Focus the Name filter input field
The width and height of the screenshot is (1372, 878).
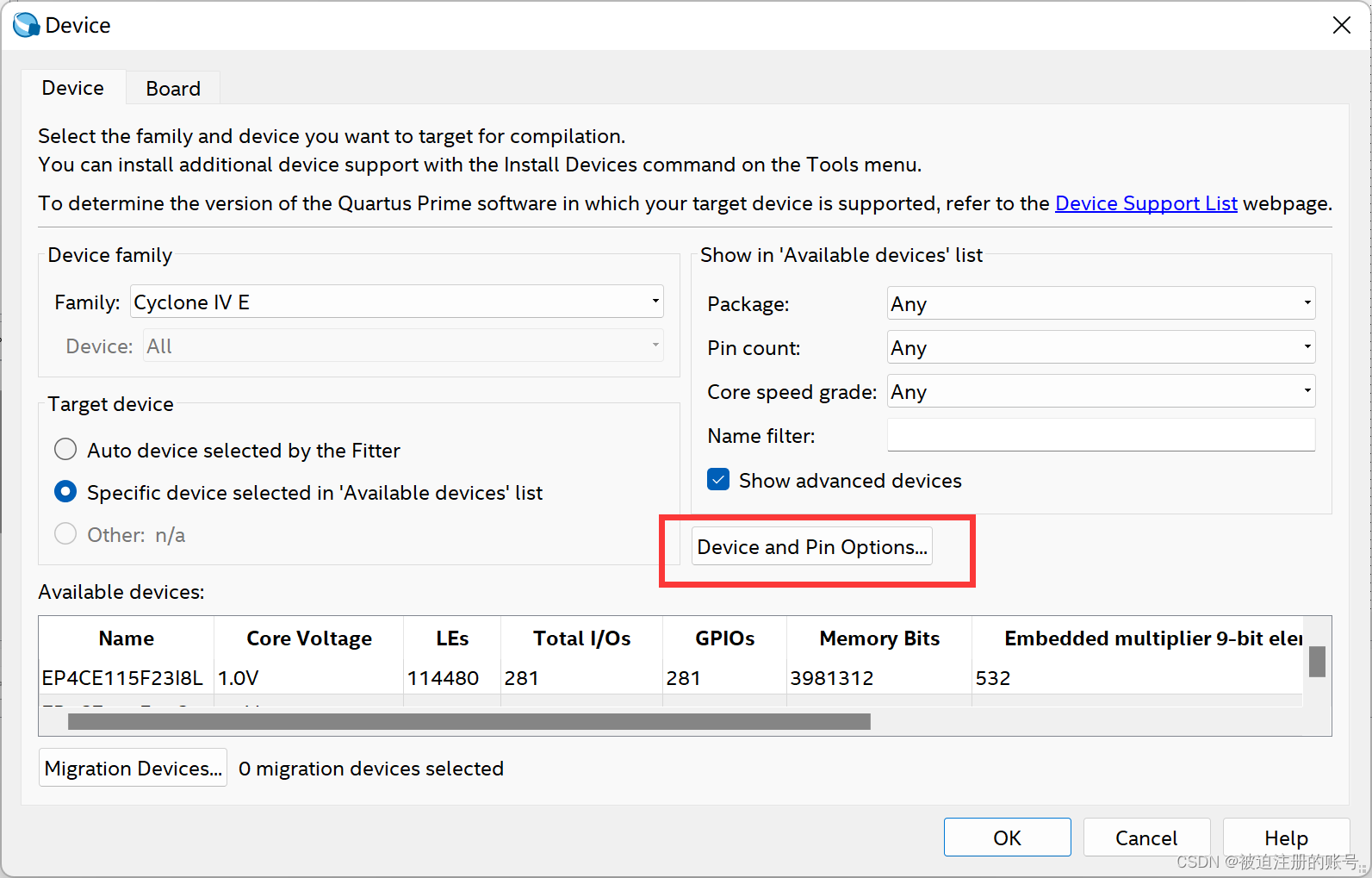(1101, 435)
